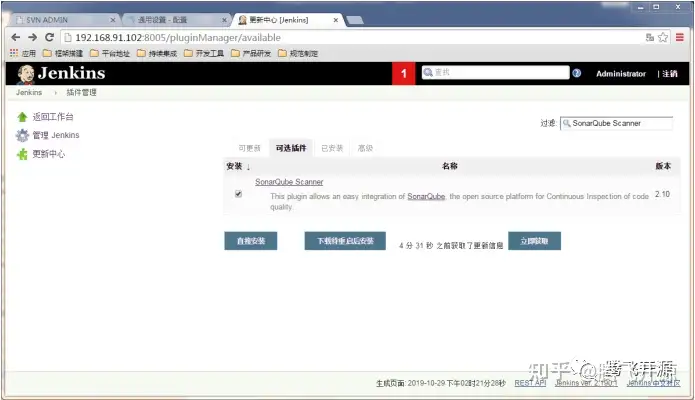Click the 版本 column header
Viewport: 695px width, 400px height.
coord(663,166)
